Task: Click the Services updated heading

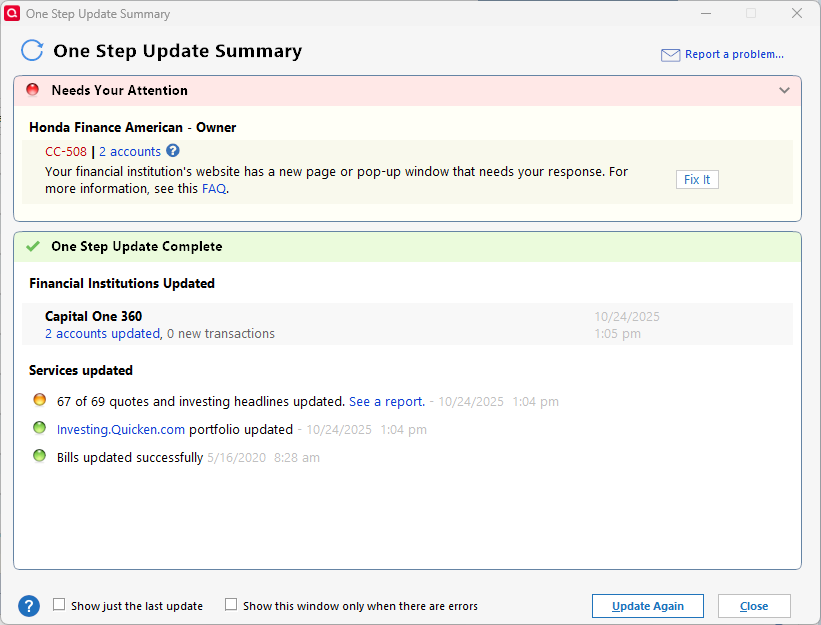Action: (81, 370)
